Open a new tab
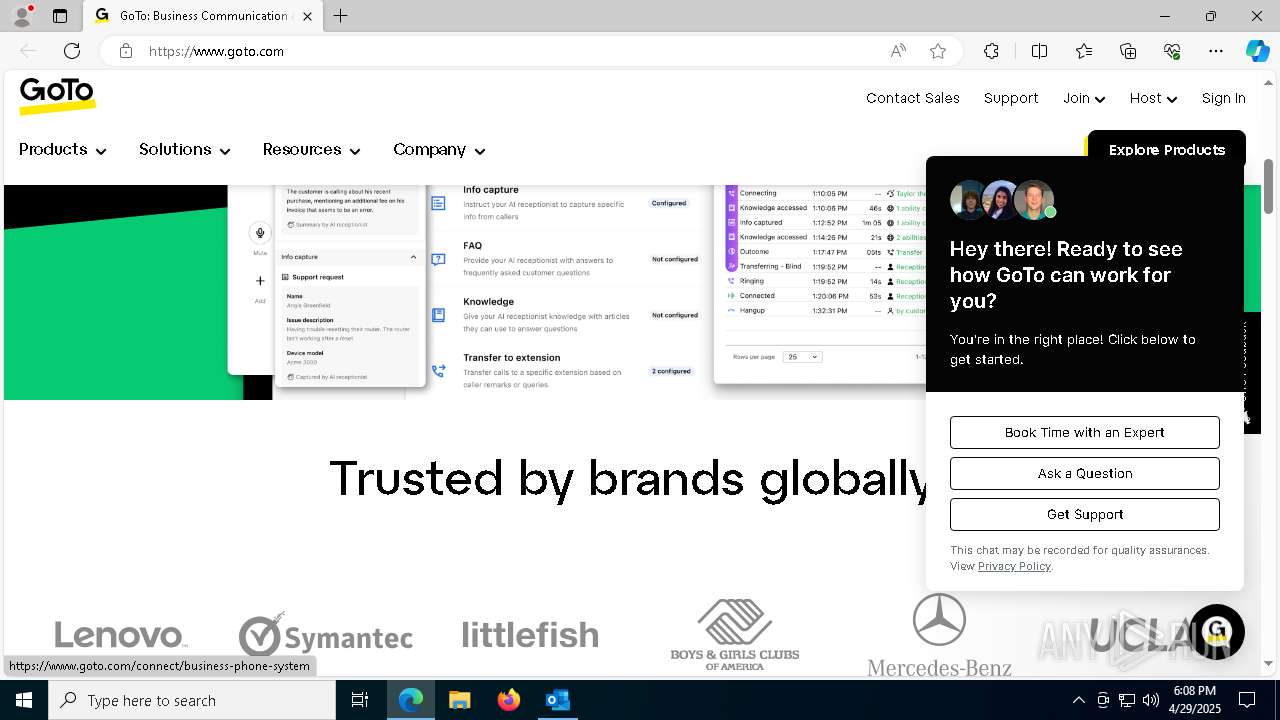1280x720 pixels. [341, 16]
